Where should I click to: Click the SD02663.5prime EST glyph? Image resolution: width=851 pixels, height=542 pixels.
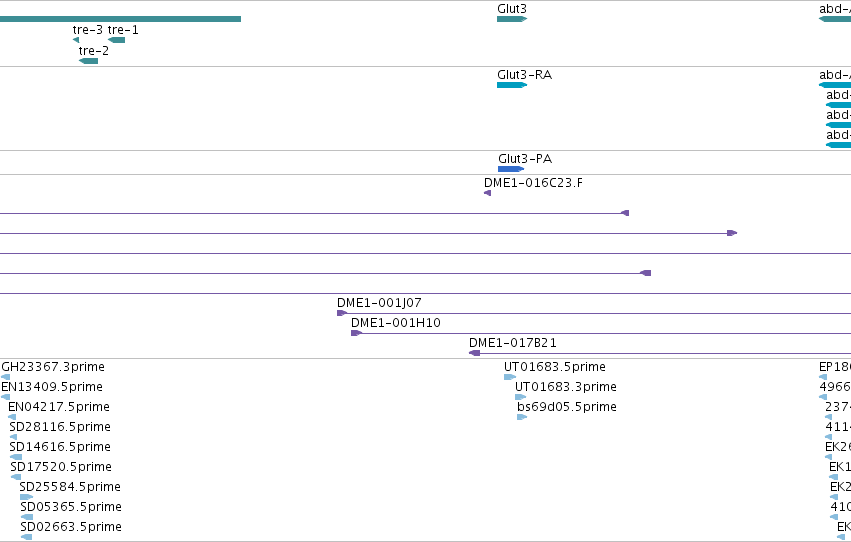(26, 537)
